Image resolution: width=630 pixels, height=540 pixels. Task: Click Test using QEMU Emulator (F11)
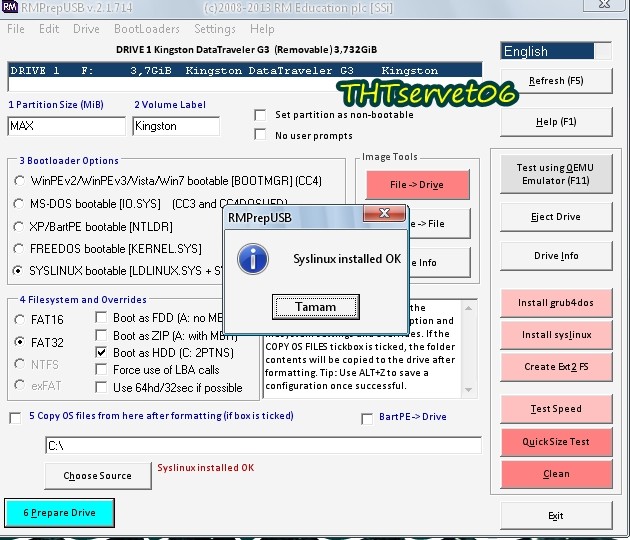click(556, 174)
